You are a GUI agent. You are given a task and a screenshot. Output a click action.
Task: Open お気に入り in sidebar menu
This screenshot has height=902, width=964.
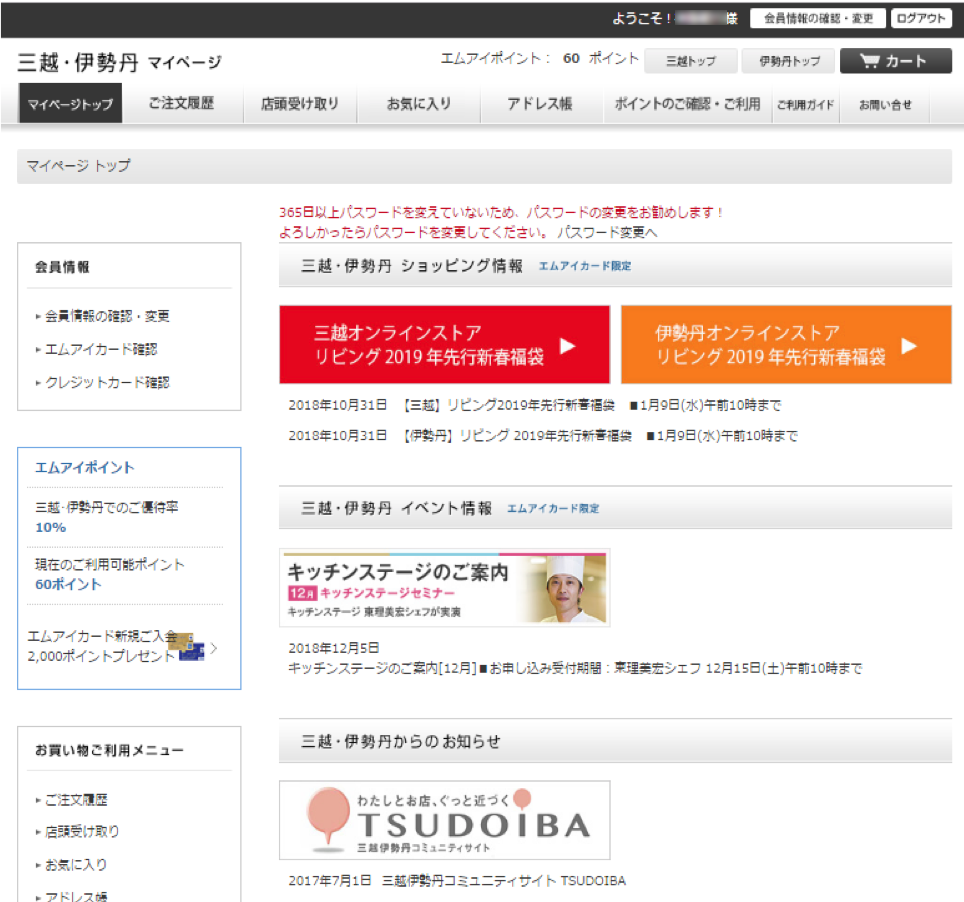click(x=76, y=864)
